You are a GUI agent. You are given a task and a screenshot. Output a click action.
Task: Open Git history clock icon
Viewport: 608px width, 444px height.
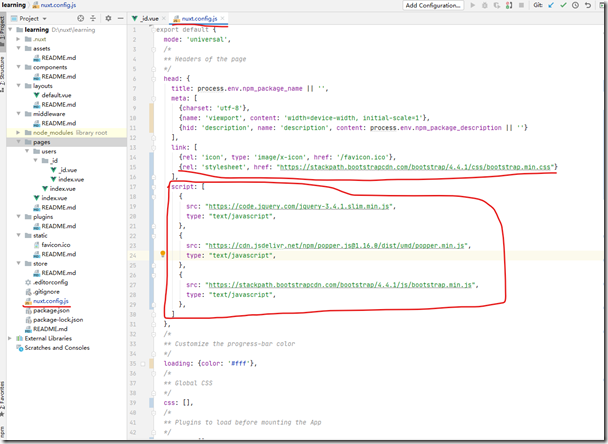575,5
